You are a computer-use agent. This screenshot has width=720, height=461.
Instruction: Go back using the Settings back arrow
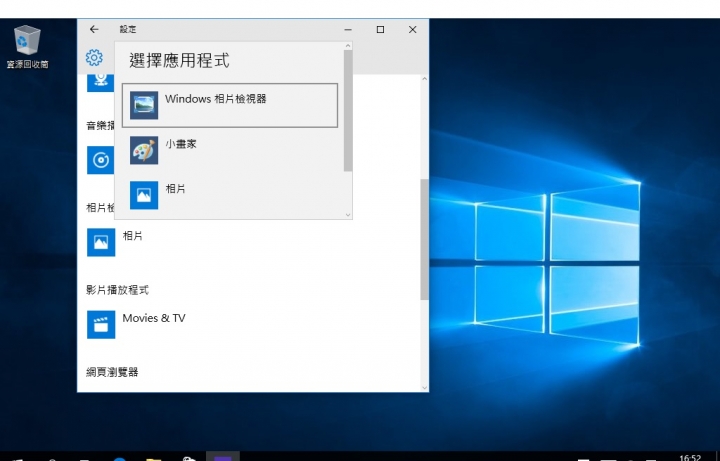(x=94, y=29)
